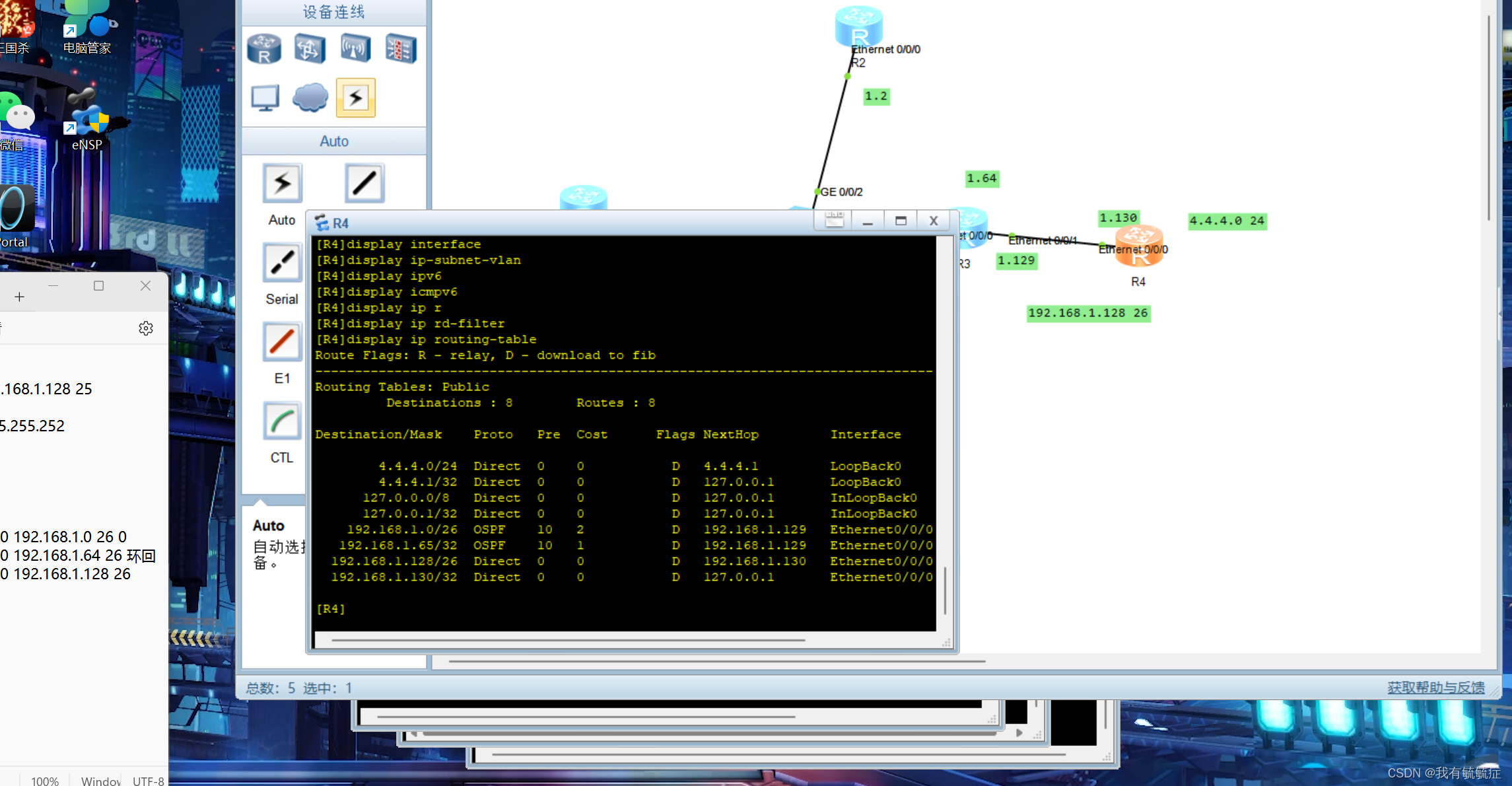Image resolution: width=1512 pixels, height=786 pixels.
Task: Choose the CTL console cable
Action: point(282,421)
